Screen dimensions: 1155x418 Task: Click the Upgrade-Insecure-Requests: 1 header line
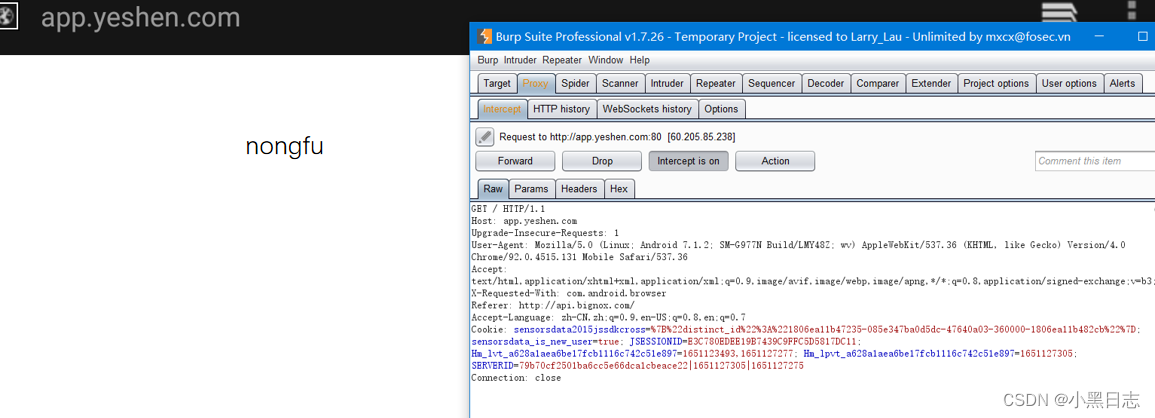[x=545, y=232]
